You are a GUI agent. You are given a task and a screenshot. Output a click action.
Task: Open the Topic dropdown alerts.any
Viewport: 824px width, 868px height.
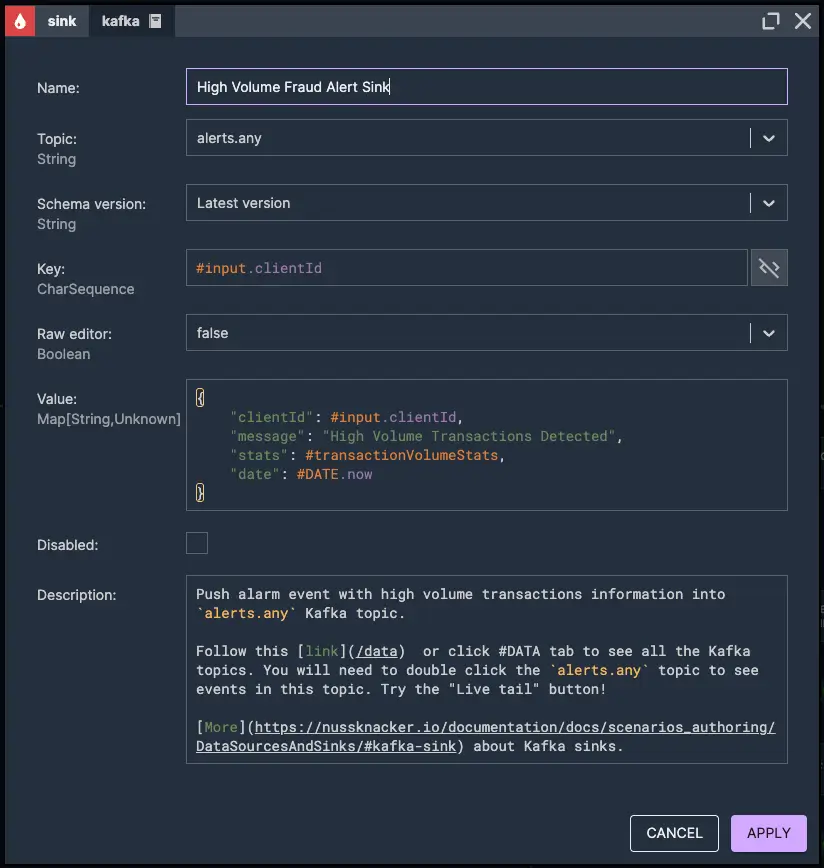pos(486,138)
